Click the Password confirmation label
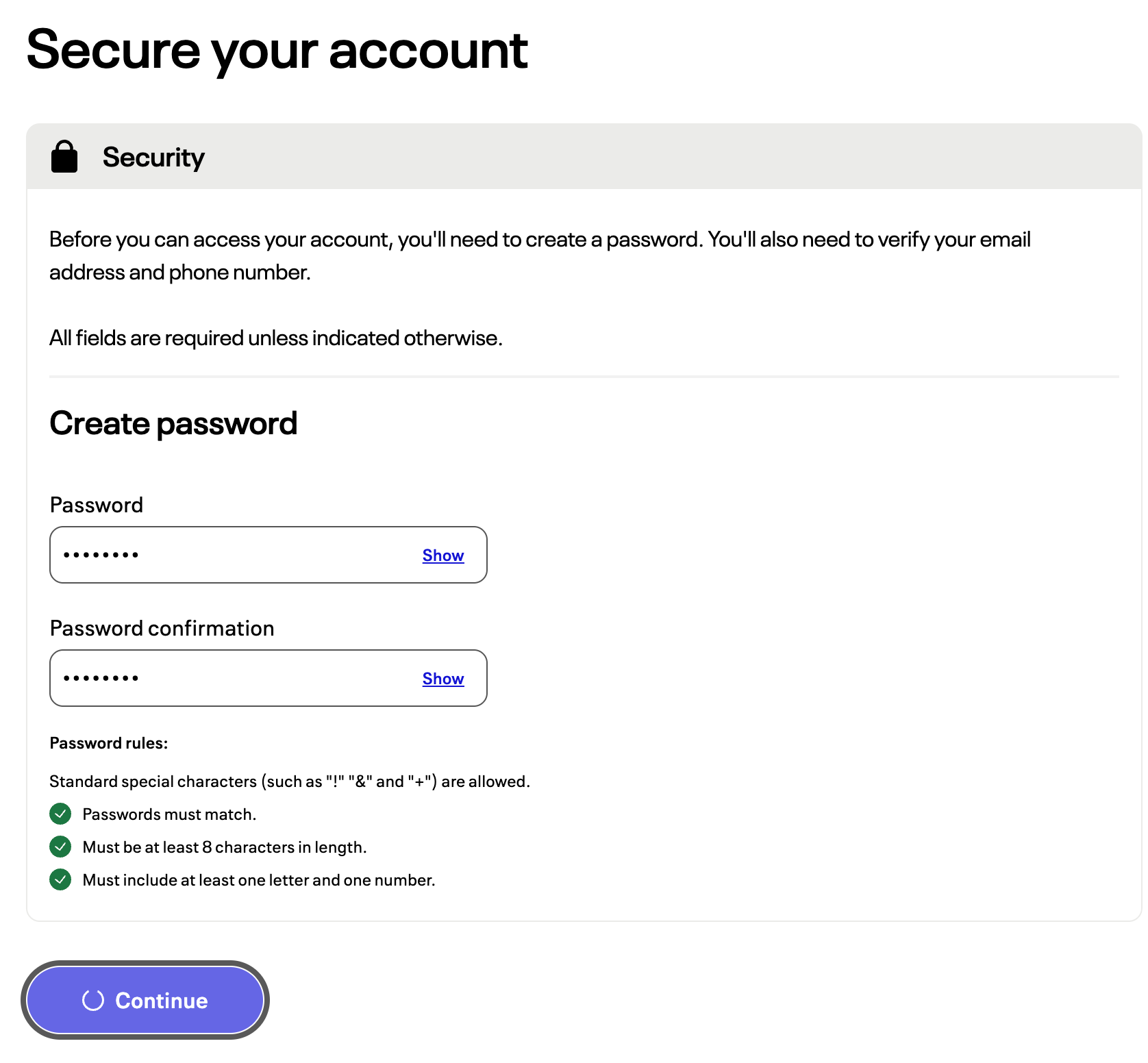Viewport: 1148px width, 1063px height. point(162,628)
